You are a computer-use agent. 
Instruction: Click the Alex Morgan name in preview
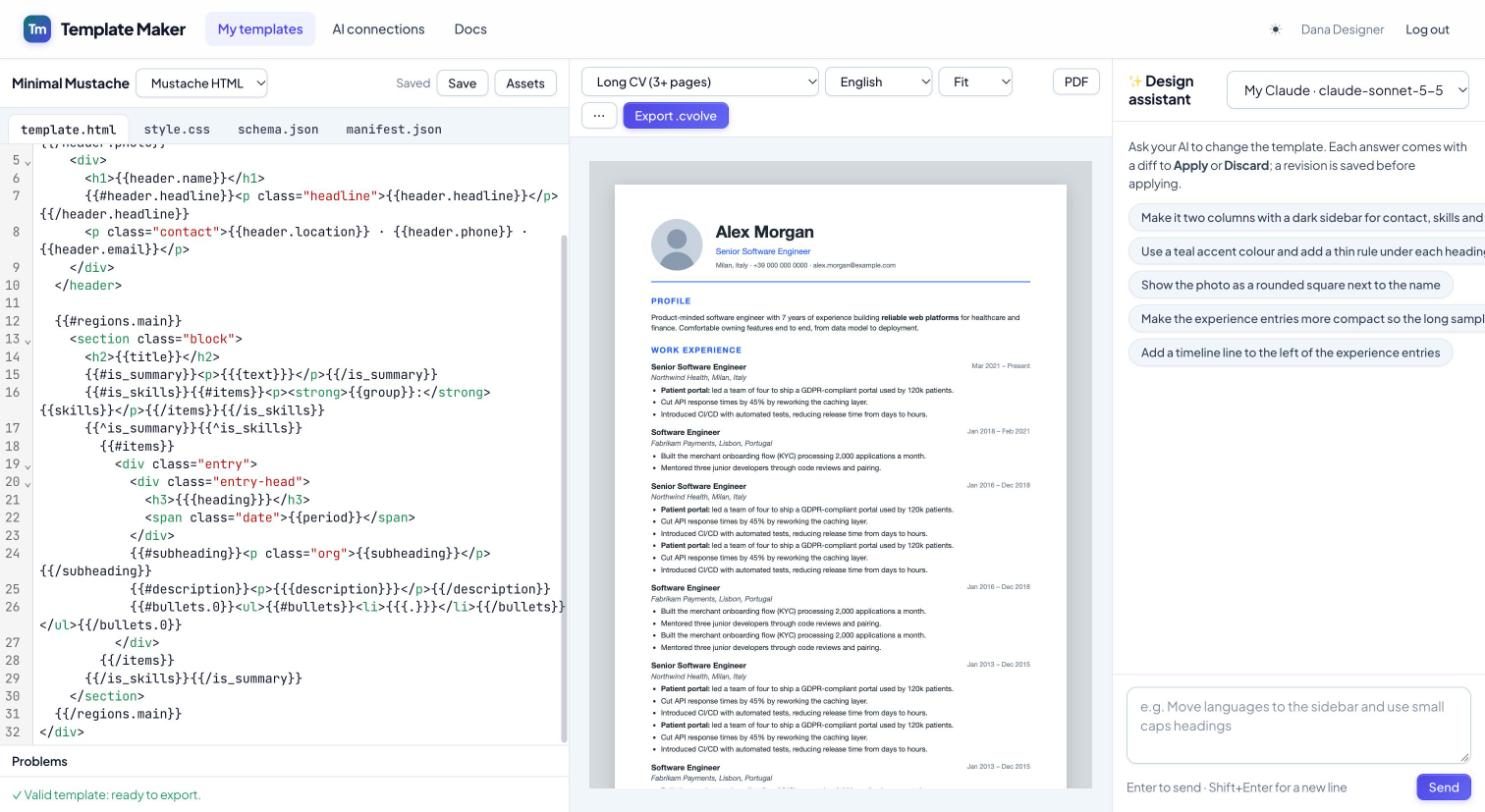765,232
